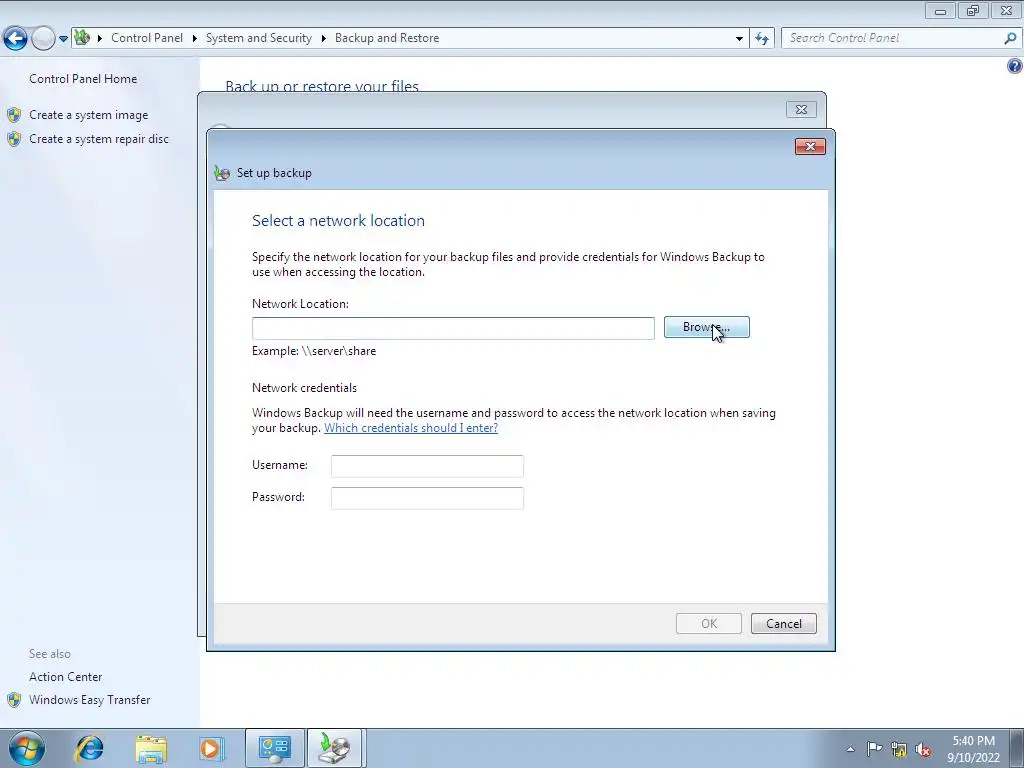This screenshot has width=1024, height=768.
Task: Open the Windows Start menu orb
Action: click(27, 748)
